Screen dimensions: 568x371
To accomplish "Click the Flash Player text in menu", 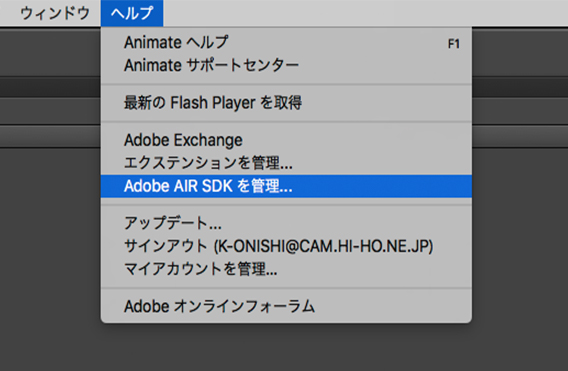I will [213, 103].
